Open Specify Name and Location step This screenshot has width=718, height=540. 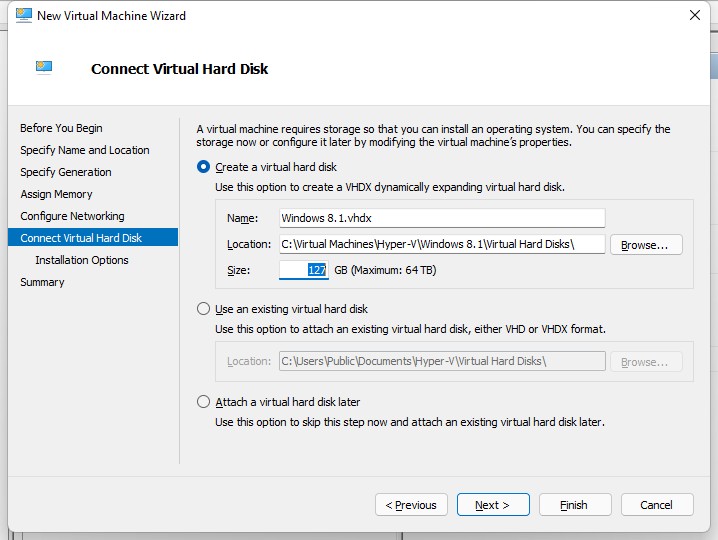pyautogui.click(x=85, y=150)
